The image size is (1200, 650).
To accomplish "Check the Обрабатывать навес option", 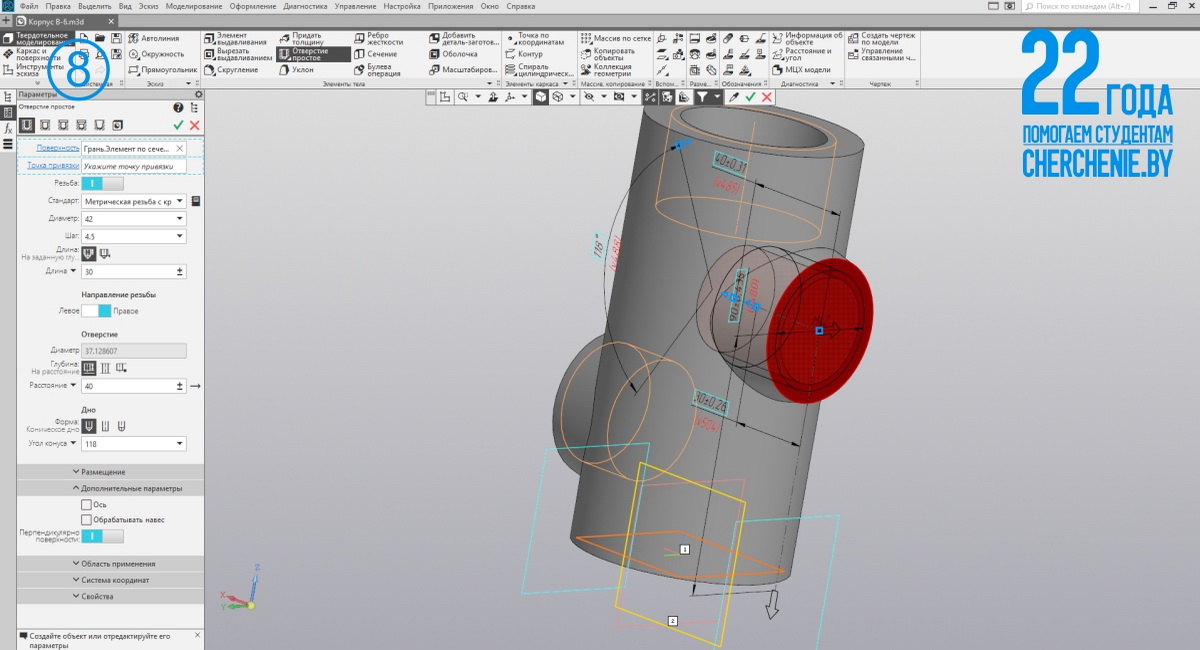I will [86, 520].
